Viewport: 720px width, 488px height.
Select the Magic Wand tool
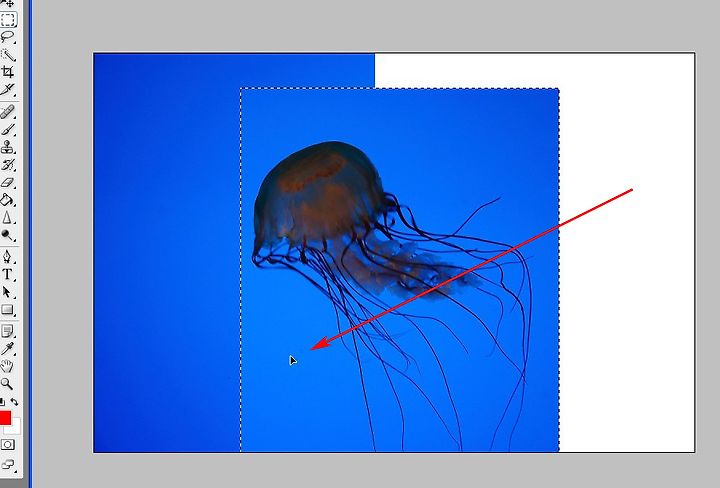coord(8,55)
